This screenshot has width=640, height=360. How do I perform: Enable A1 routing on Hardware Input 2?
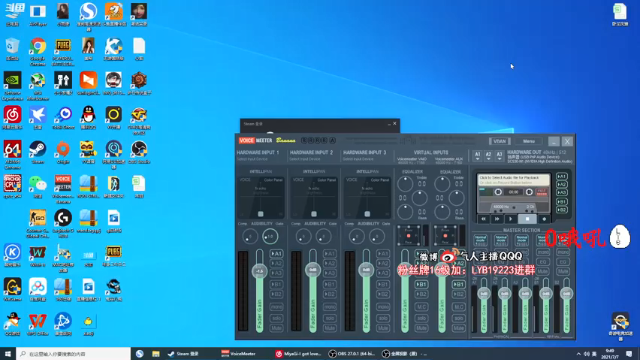[330, 253]
